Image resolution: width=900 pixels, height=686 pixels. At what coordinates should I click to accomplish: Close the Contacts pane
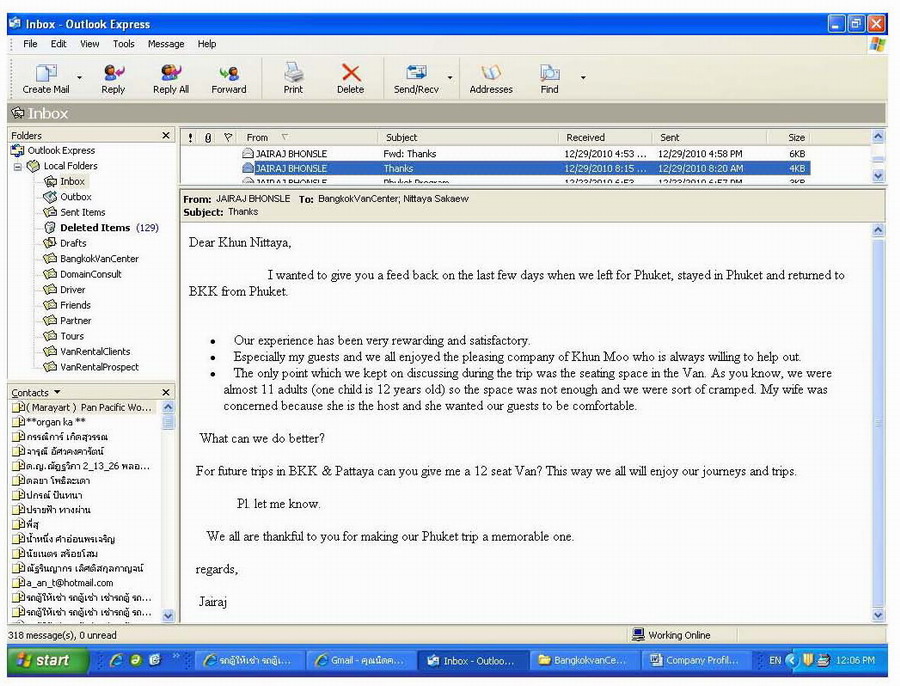[166, 392]
